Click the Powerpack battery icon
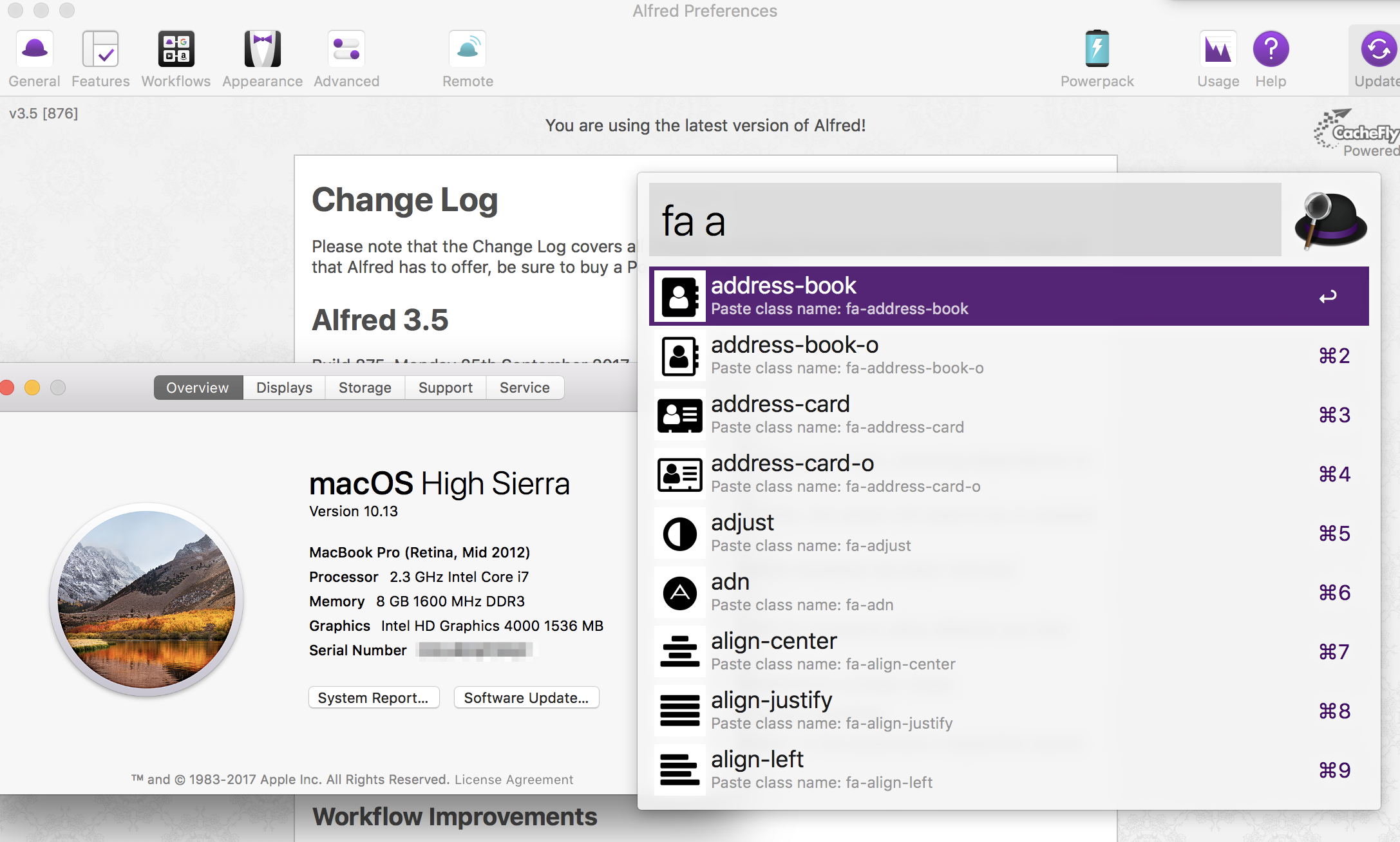Image resolution: width=1400 pixels, height=842 pixels. pyautogui.click(x=1097, y=48)
